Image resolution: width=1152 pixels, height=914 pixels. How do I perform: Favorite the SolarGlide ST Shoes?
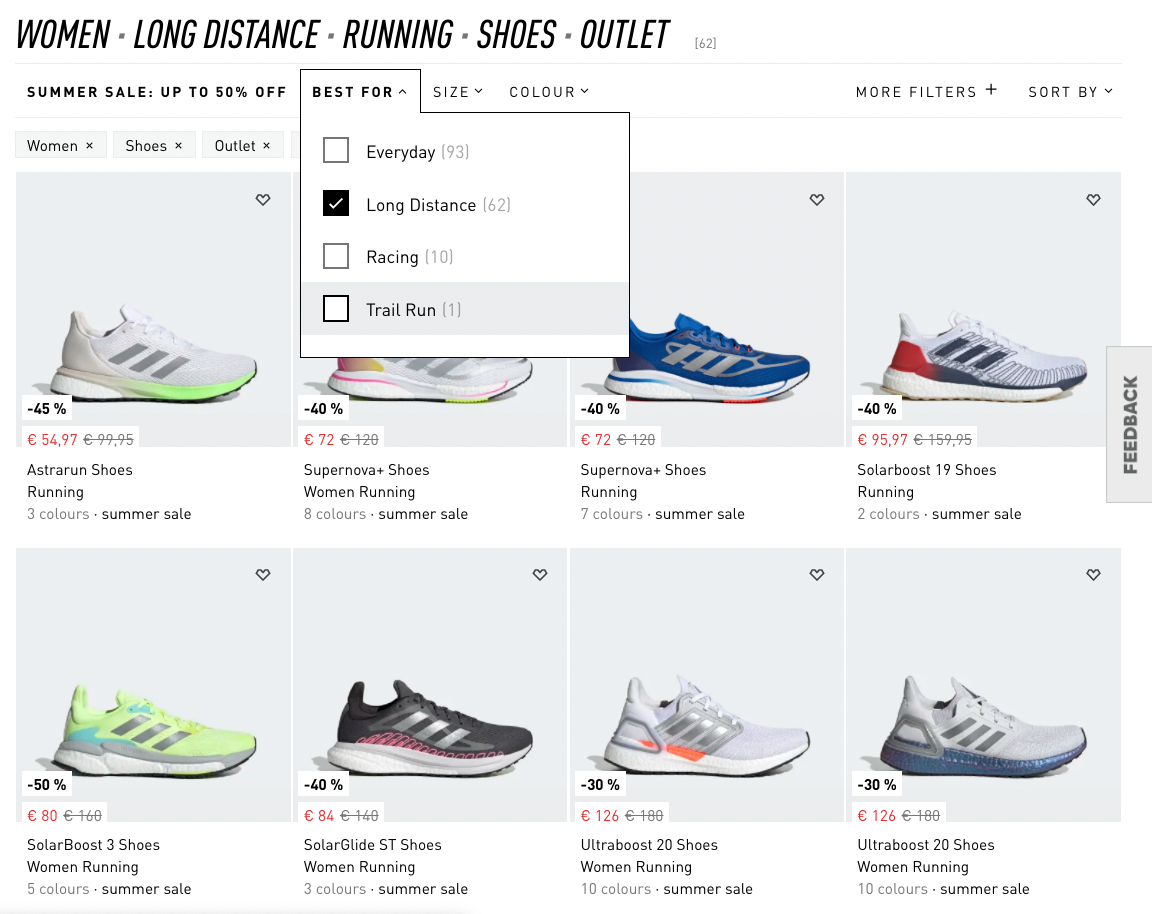pyautogui.click(x=539, y=574)
